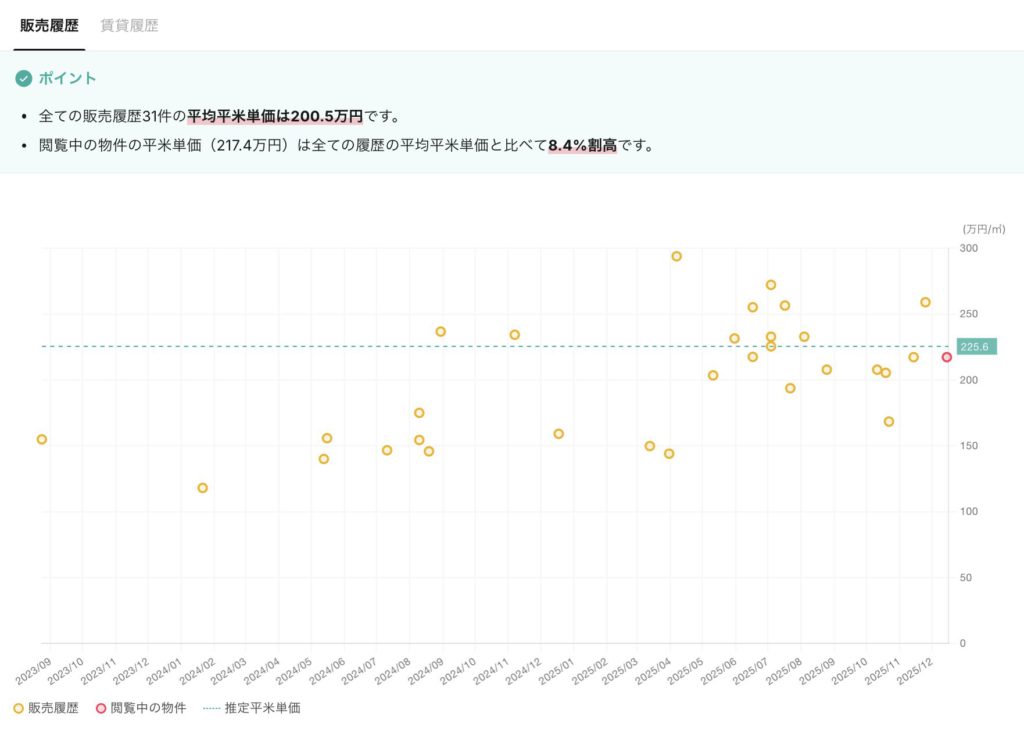Click the red 閲覧中の物件 data point

946,357
